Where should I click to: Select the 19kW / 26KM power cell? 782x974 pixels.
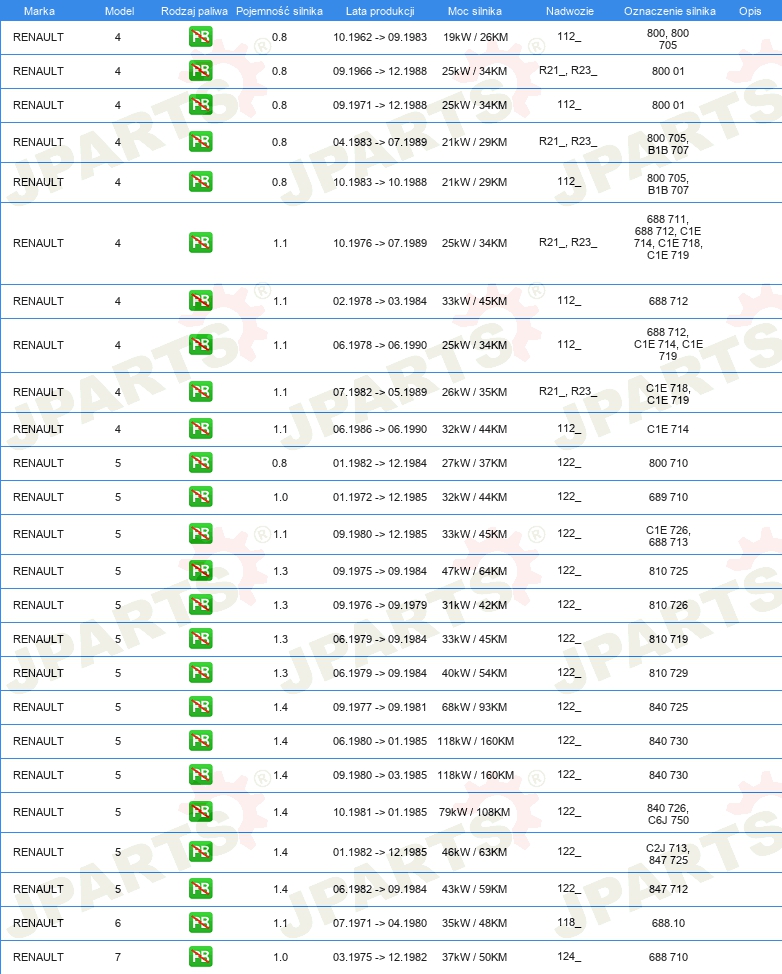(x=475, y=37)
